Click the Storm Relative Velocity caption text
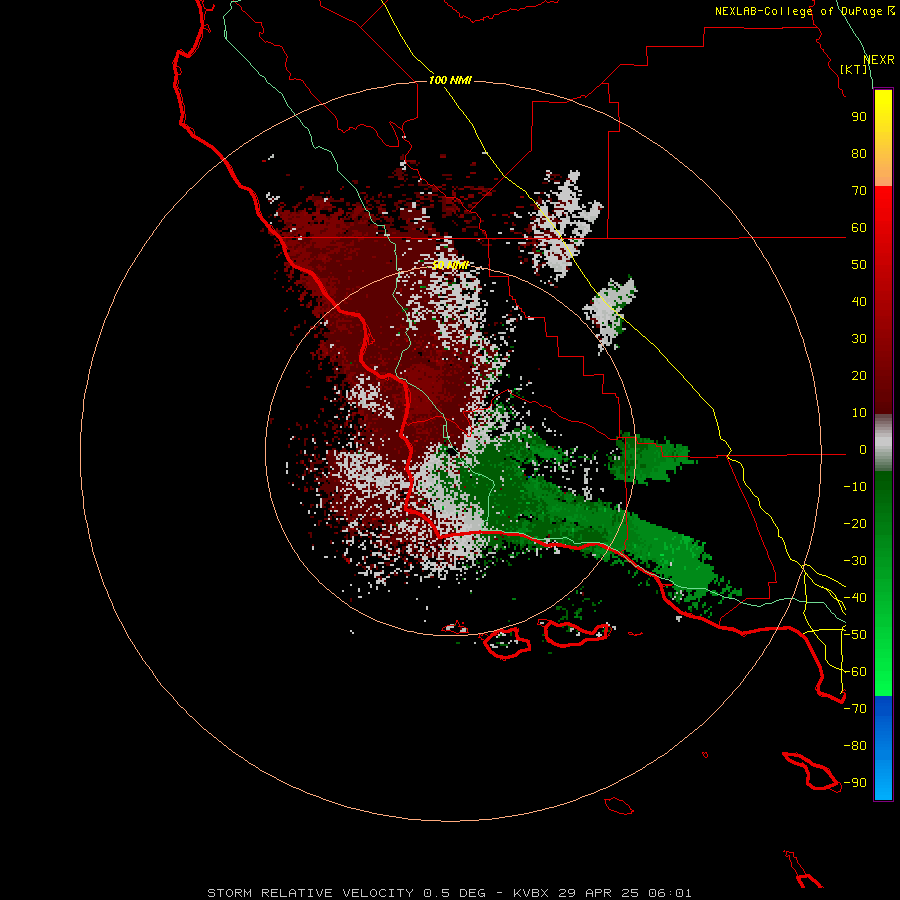The height and width of the screenshot is (900, 900). [449, 893]
